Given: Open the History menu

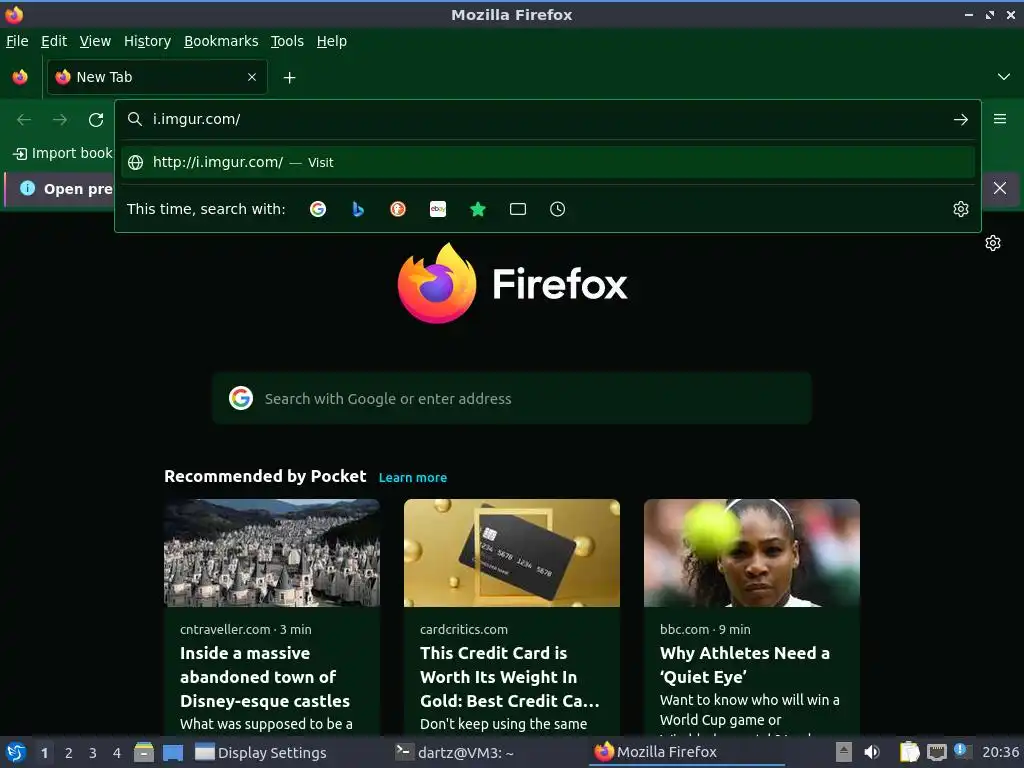Looking at the screenshot, I should tap(148, 41).
